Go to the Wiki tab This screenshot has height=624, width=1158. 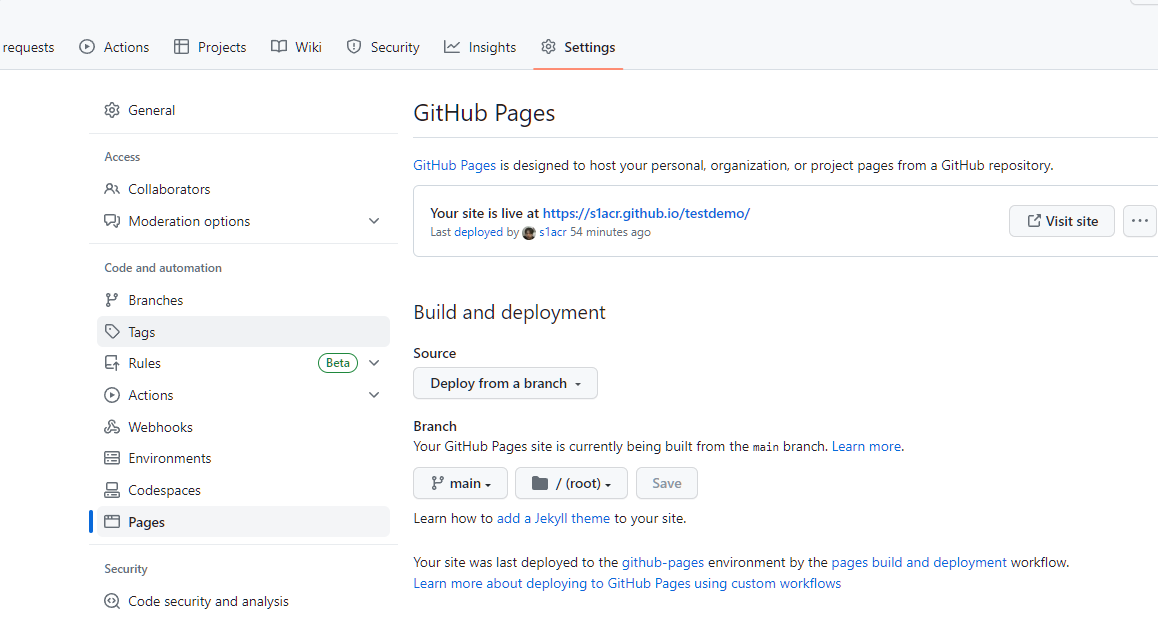(x=297, y=47)
